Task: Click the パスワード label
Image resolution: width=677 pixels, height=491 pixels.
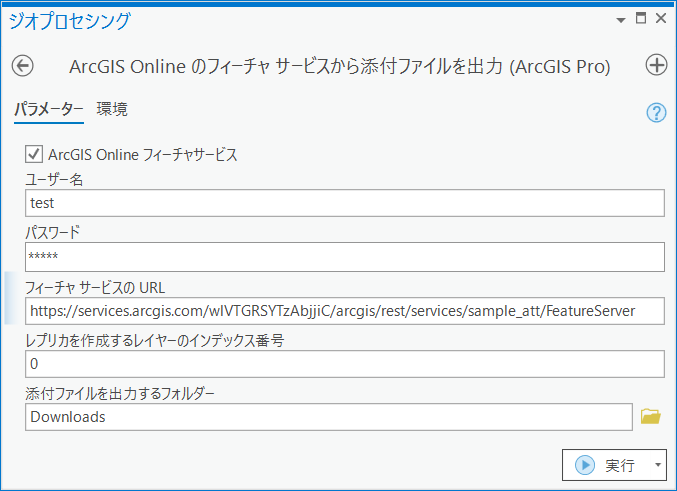Action: pyautogui.click(x=53, y=233)
